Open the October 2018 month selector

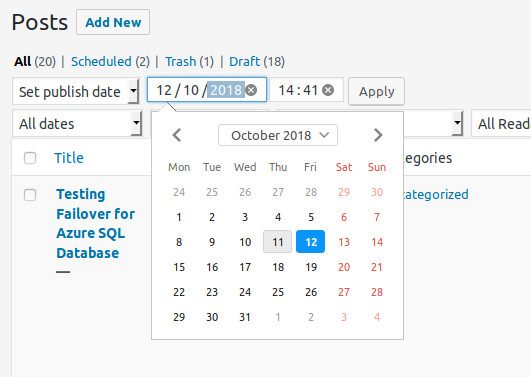[x=278, y=135]
